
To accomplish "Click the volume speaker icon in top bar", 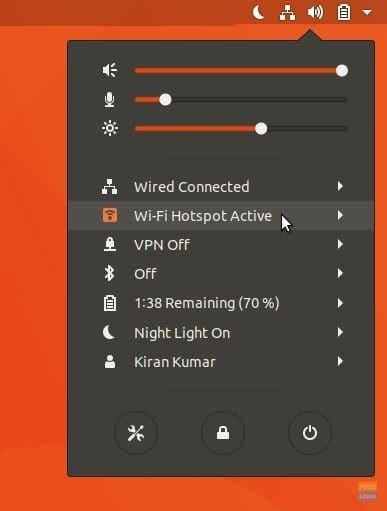I will point(315,13).
